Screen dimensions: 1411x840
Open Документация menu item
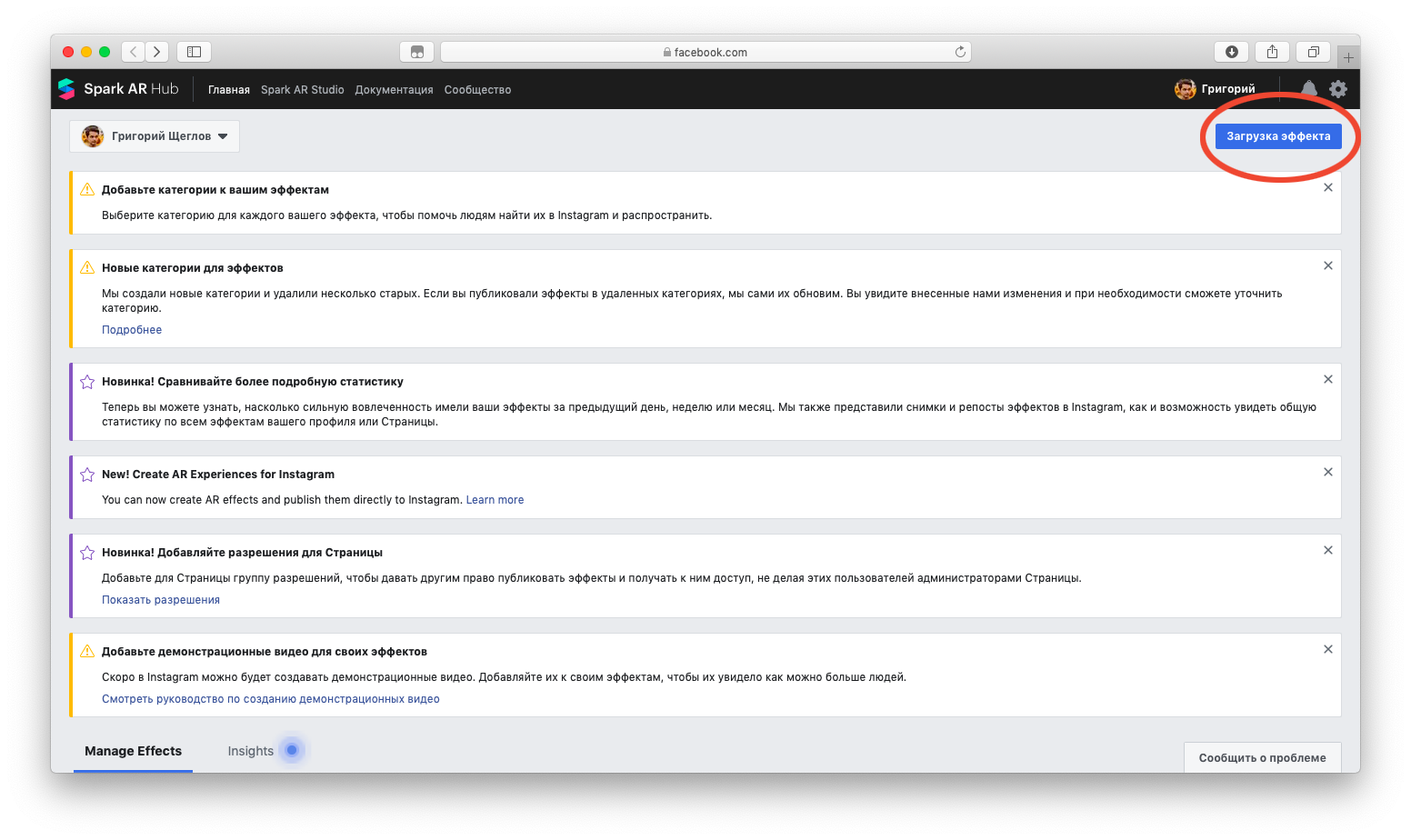[x=394, y=90]
